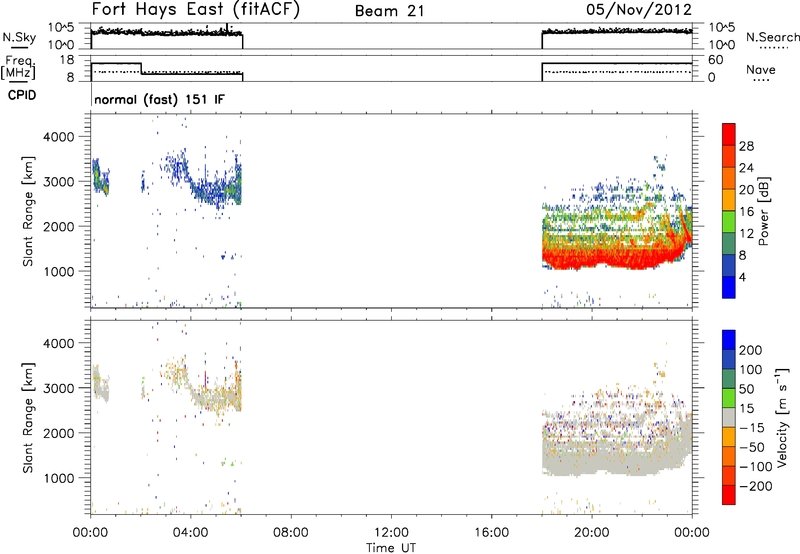Click the "16:00" time axis tick
Image resolution: width=800 pixels, height=554 pixels.
pos(491,533)
